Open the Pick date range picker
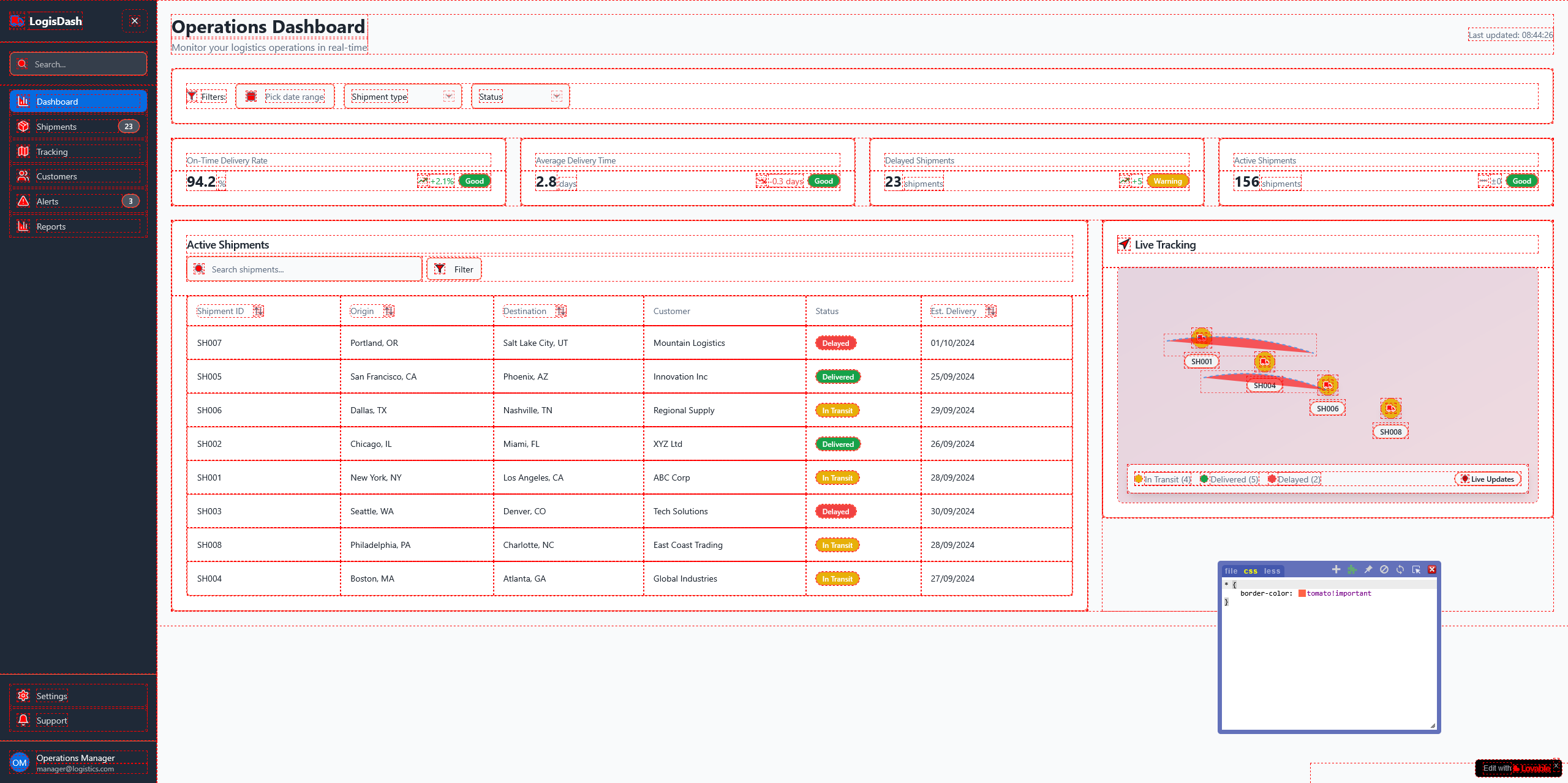This screenshot has width=1568, height=783. pos(285,97)
